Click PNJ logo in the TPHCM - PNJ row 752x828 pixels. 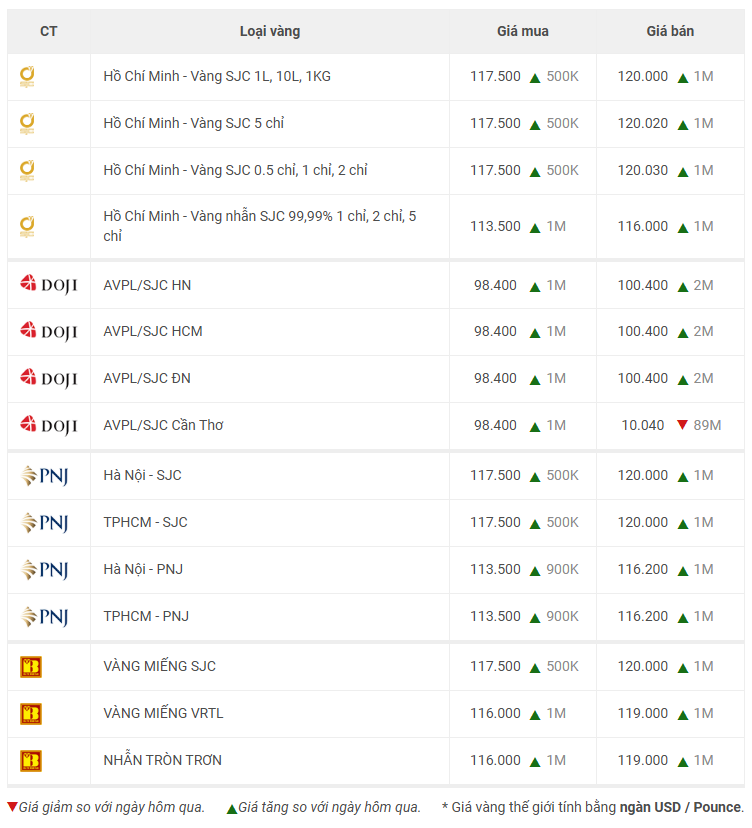pyautogui.click(x=44, y=617)
